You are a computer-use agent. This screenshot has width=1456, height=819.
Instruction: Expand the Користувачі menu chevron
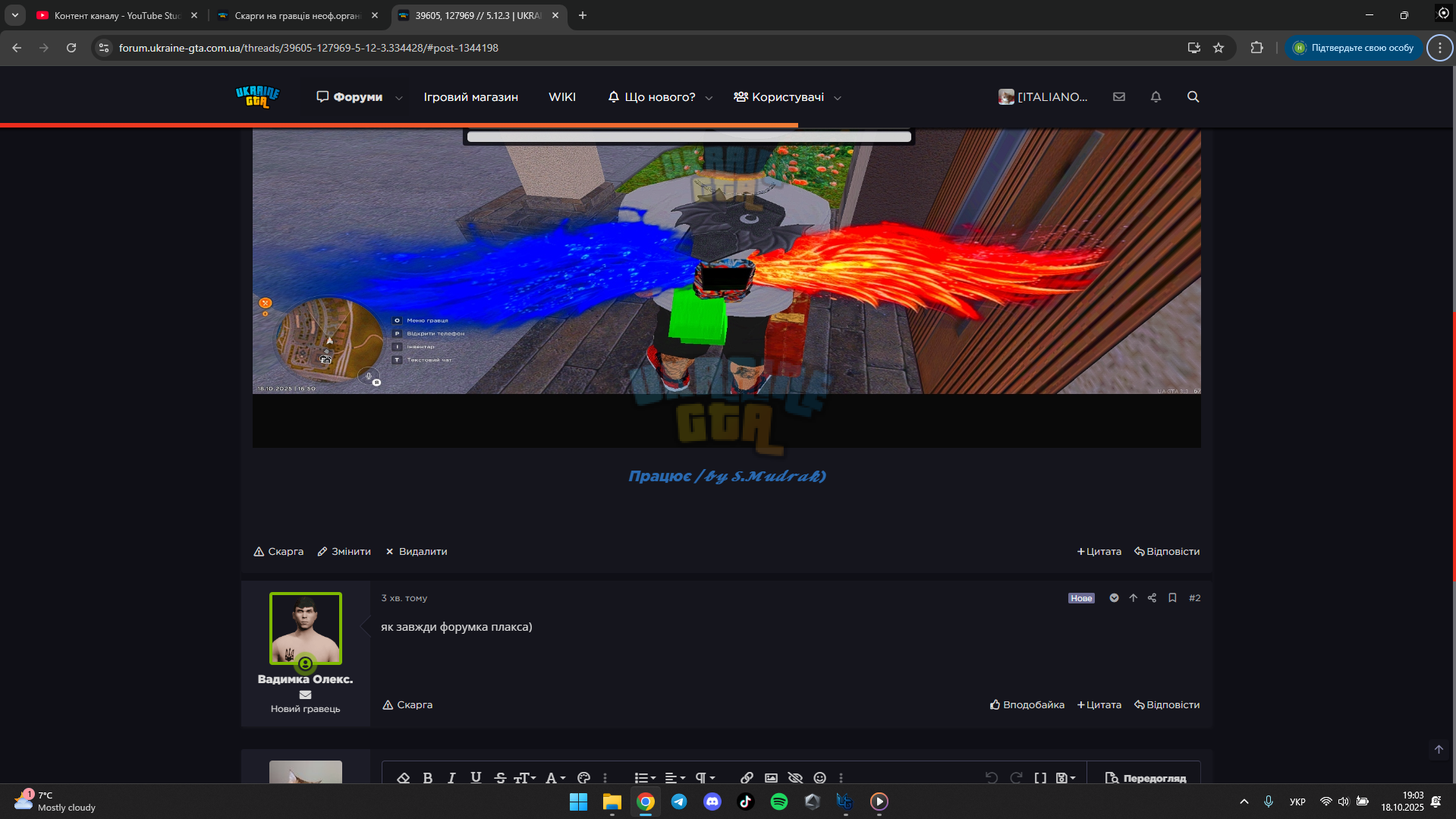click(838, 98)
